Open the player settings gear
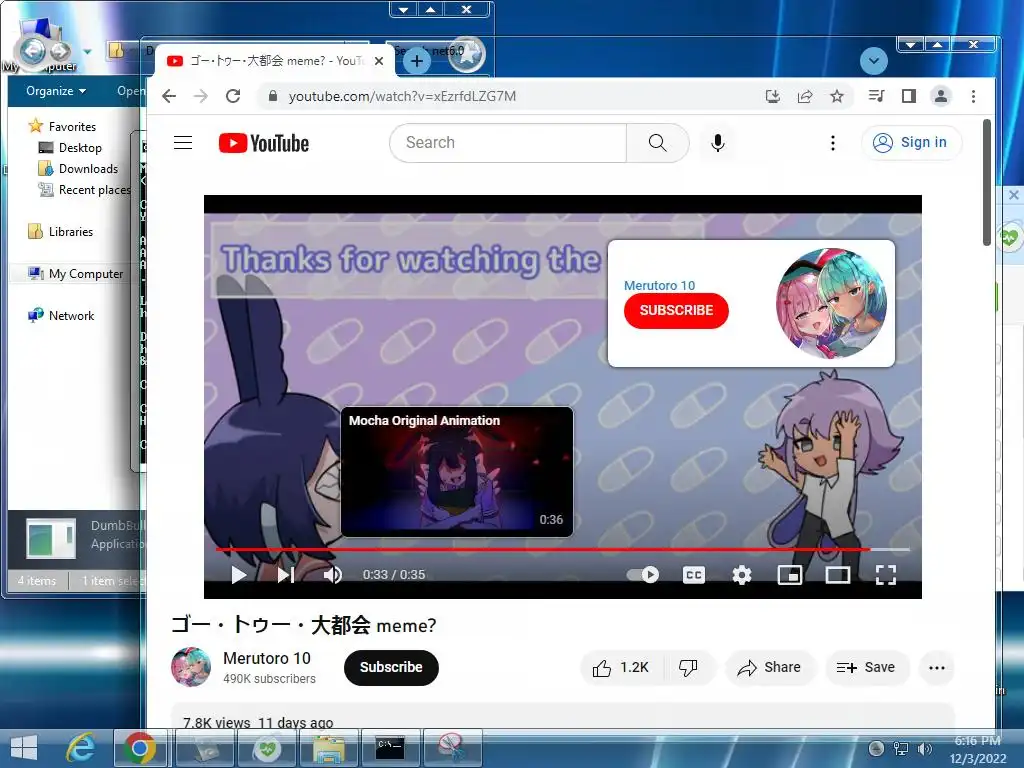1024x768 pixels. tap(742, 575)
